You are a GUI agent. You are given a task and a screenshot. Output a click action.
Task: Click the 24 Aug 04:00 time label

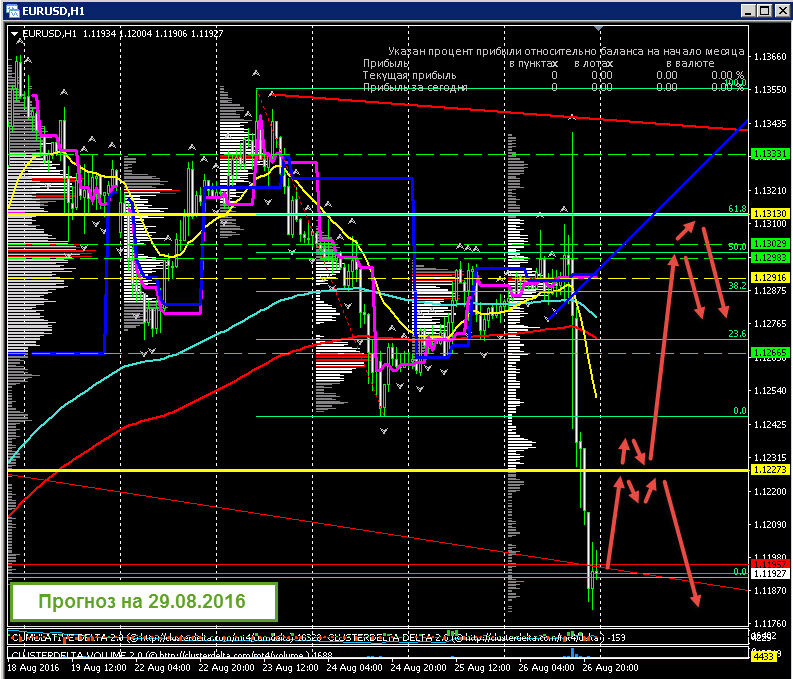tap(355, 668)
